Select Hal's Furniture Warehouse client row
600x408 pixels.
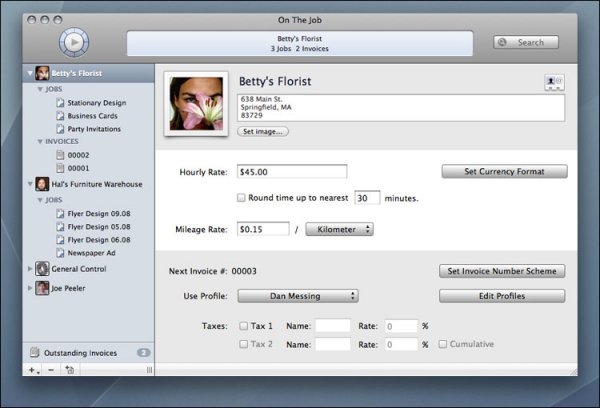coord(89,184)
